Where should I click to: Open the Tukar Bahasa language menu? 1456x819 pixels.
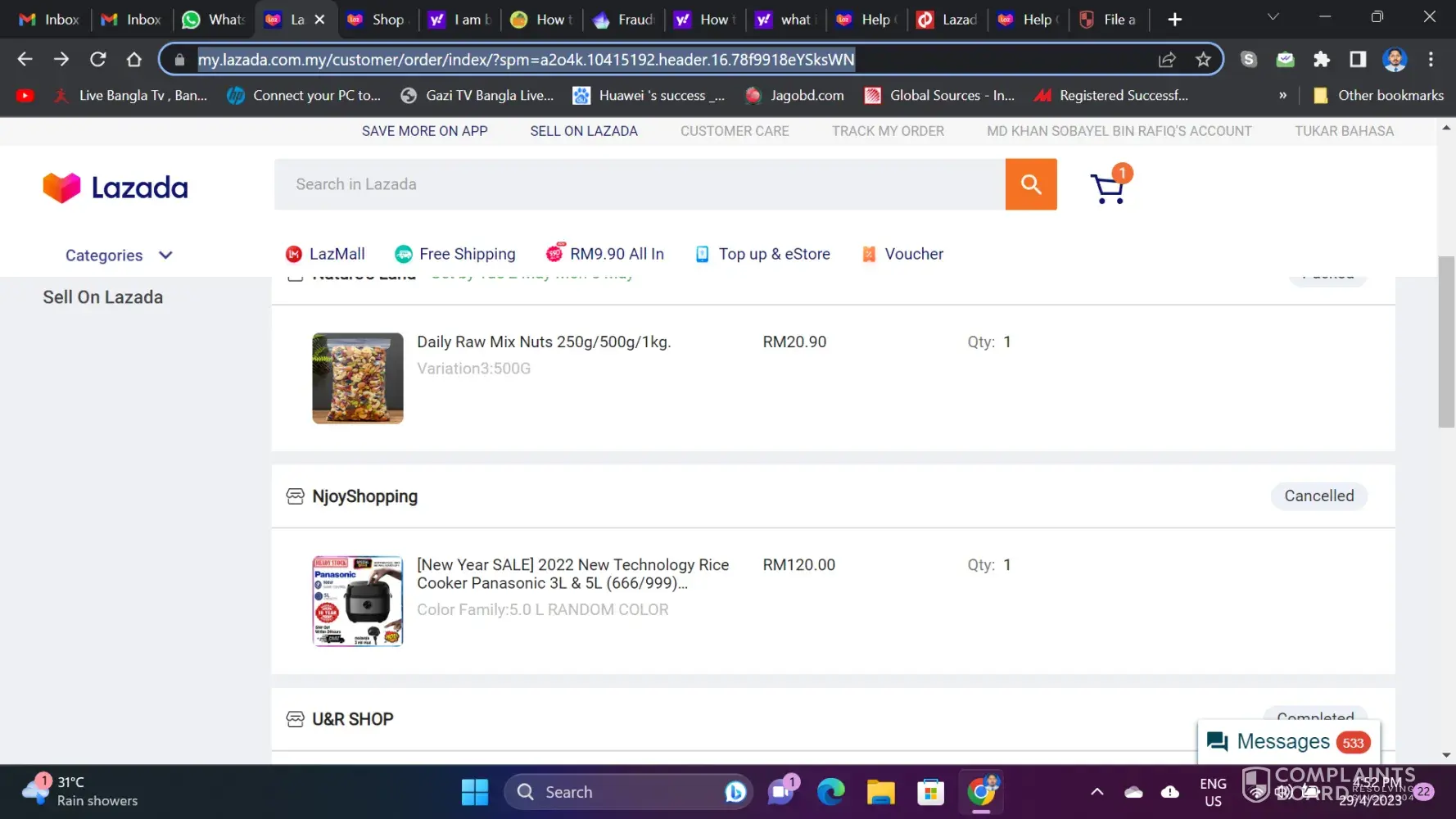(x=1344, y=131)
